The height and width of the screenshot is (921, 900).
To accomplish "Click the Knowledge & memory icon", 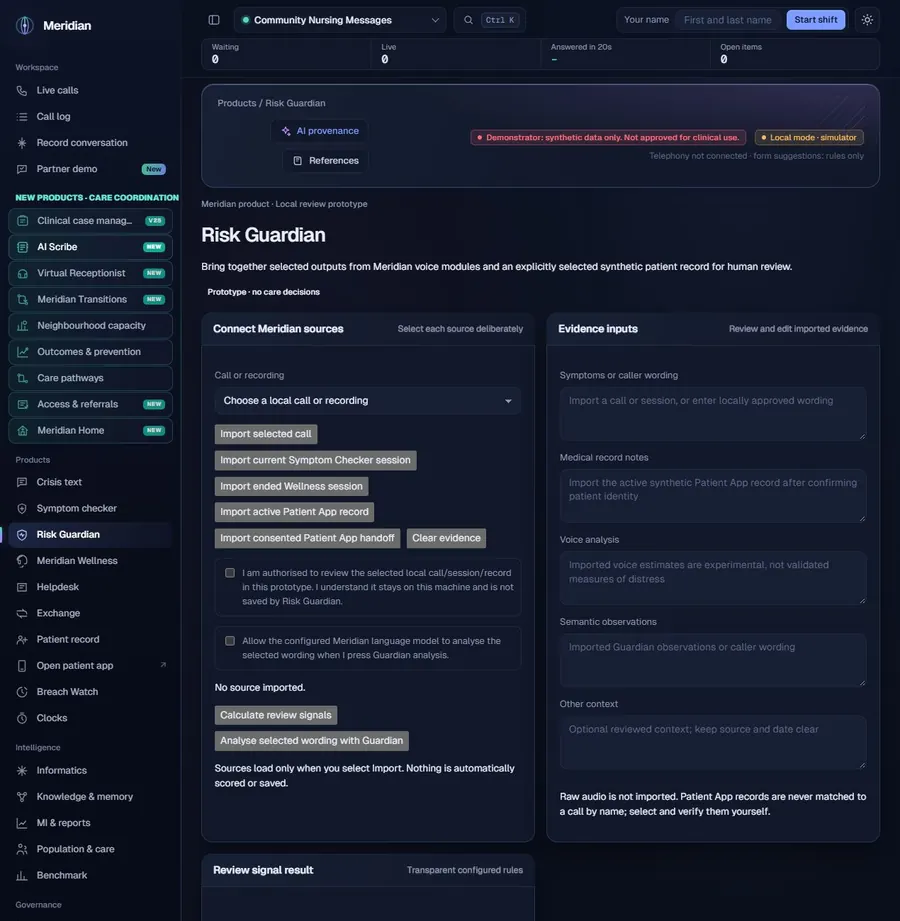I will pos(22,797).
